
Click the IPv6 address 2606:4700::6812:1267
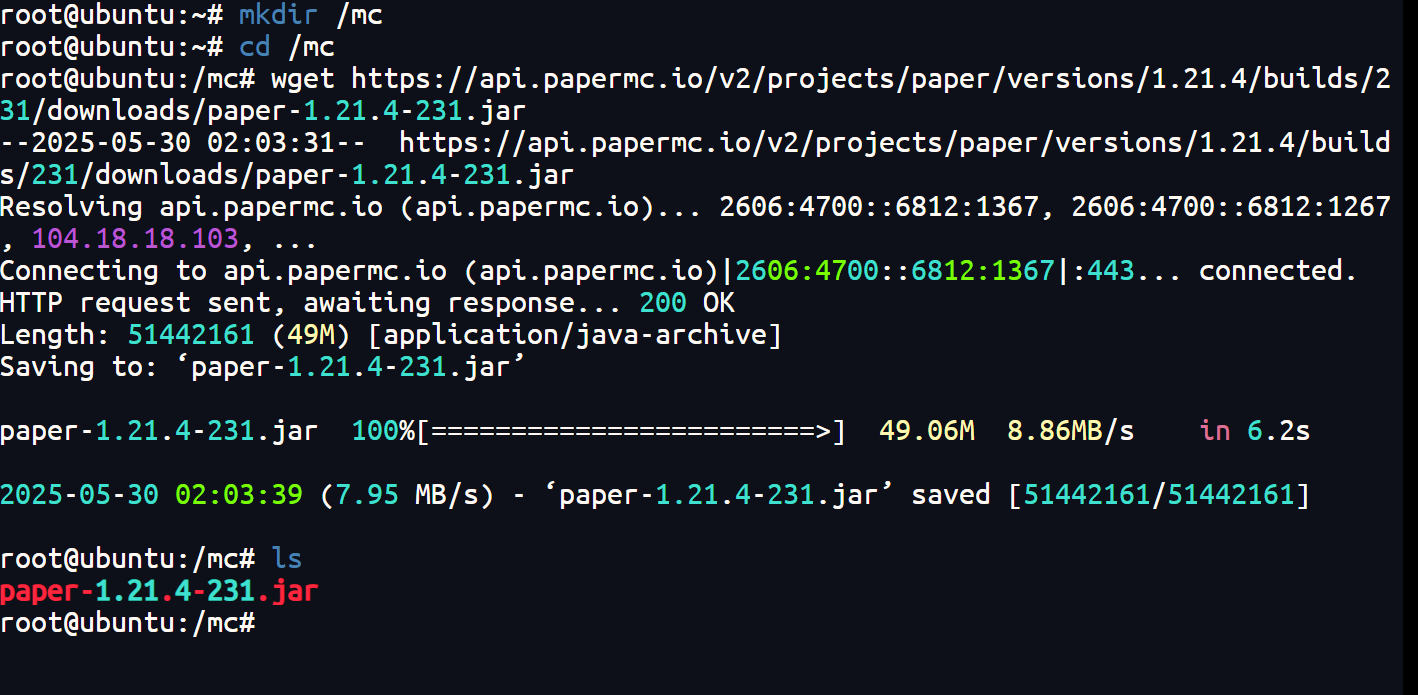[1231, 207]
